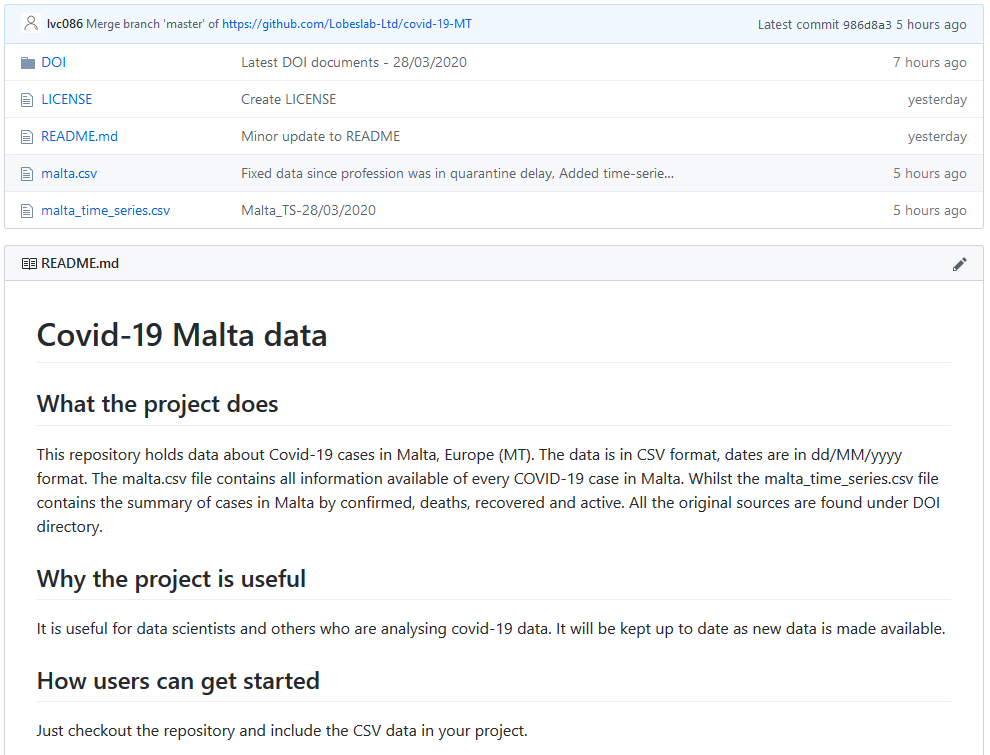Image resolution: width=990 pixels, height=755 pixels.
Task: Click the 'Create LICENSE' commit message
Action: tap(288, 100)
